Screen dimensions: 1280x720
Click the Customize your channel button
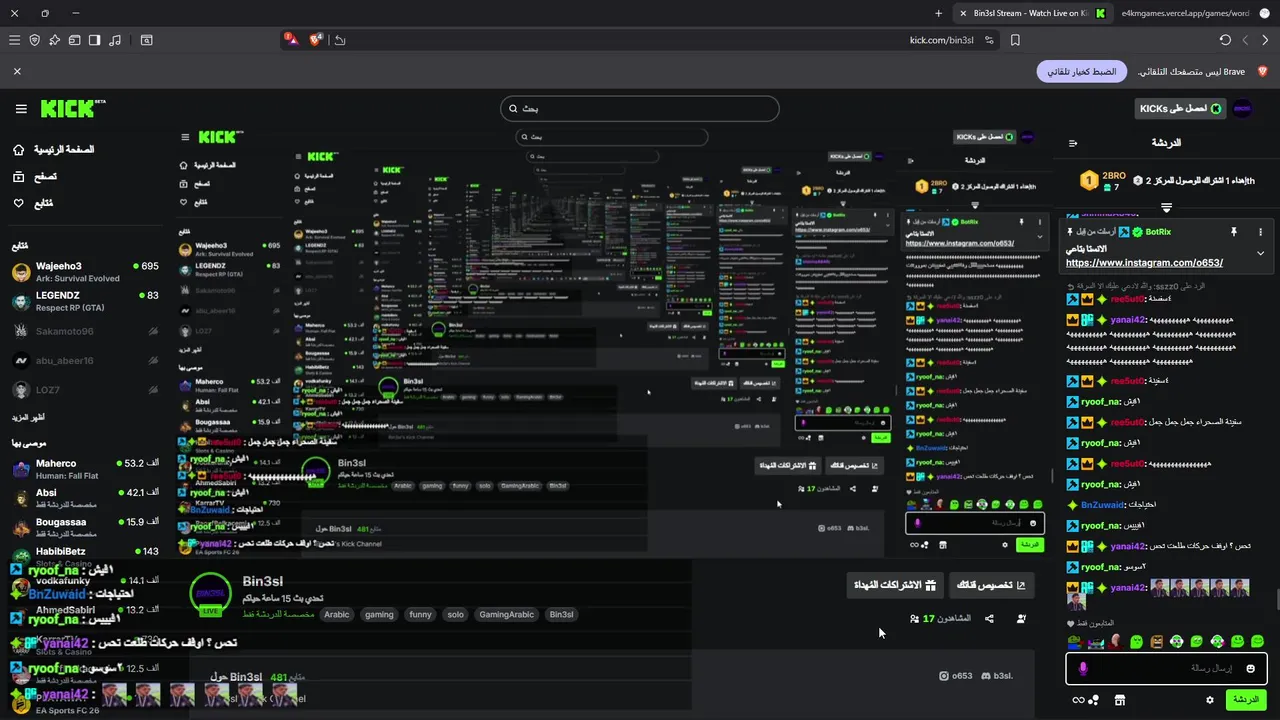click(x=991, y=585)
